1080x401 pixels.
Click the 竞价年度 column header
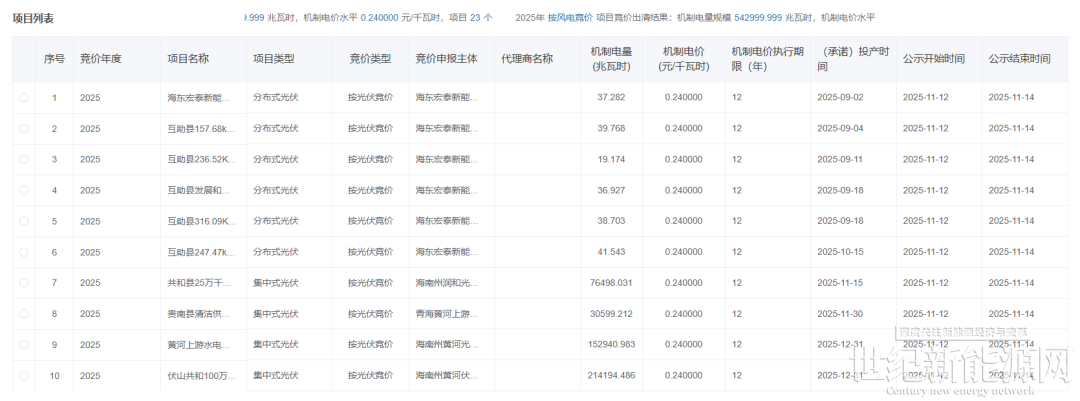coord(100,60)
